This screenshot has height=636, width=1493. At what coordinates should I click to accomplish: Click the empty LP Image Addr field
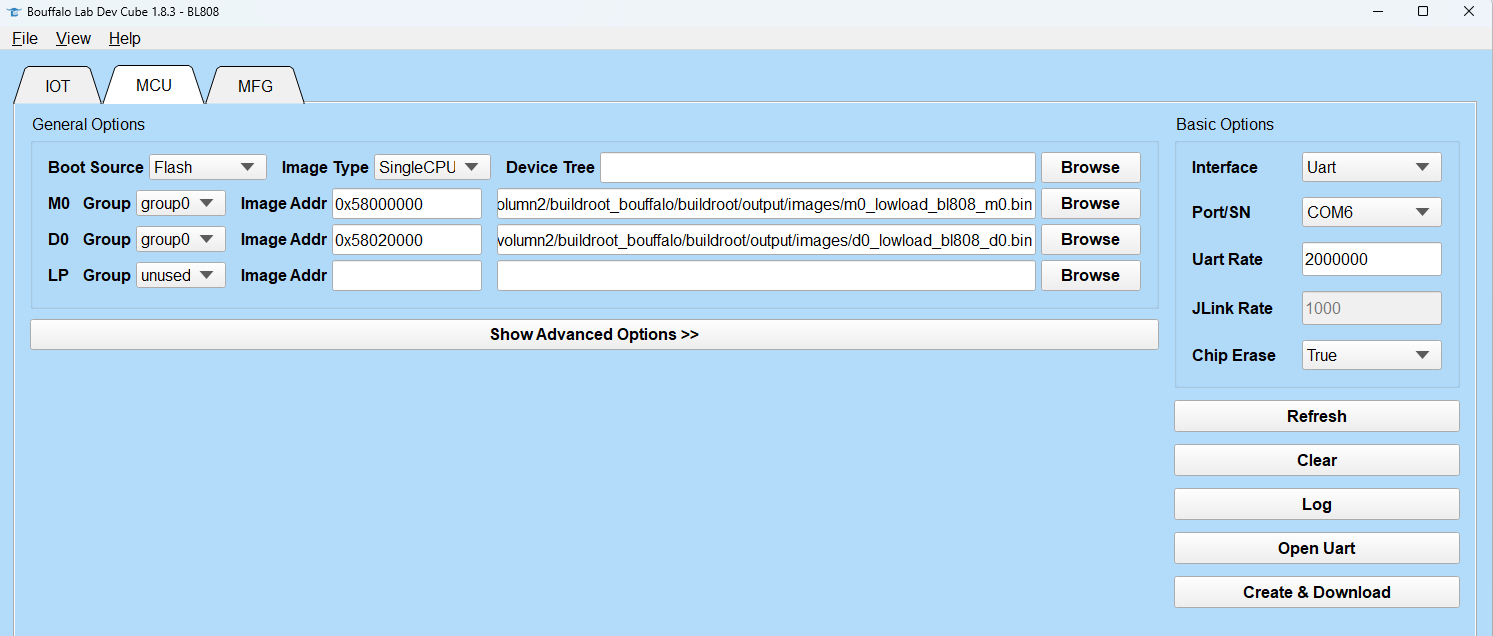click(407, 275)
